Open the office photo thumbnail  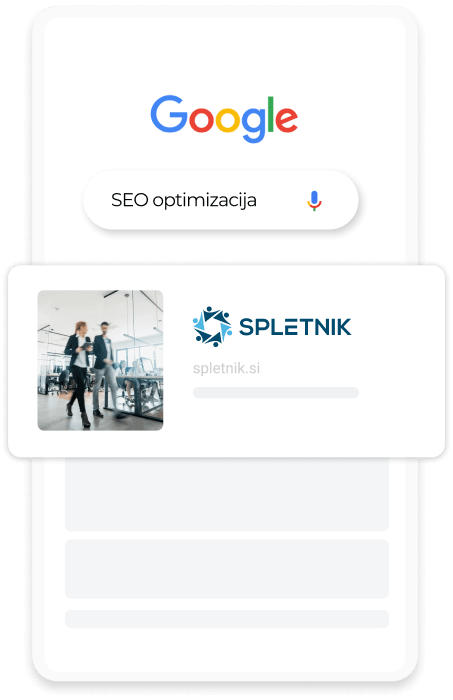tap(100, 360)
